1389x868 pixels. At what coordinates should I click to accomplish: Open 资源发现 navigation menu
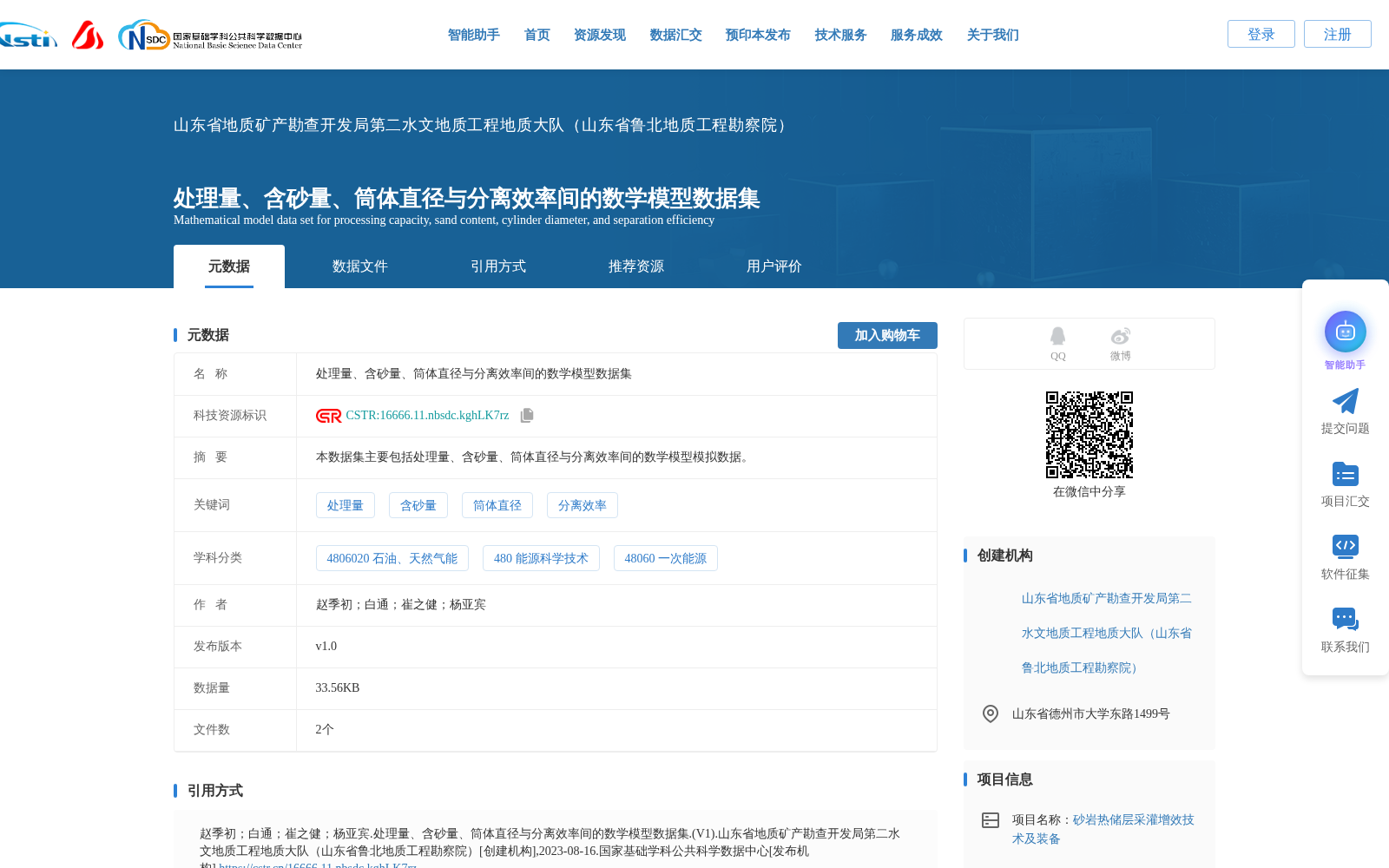pos(599,35)
